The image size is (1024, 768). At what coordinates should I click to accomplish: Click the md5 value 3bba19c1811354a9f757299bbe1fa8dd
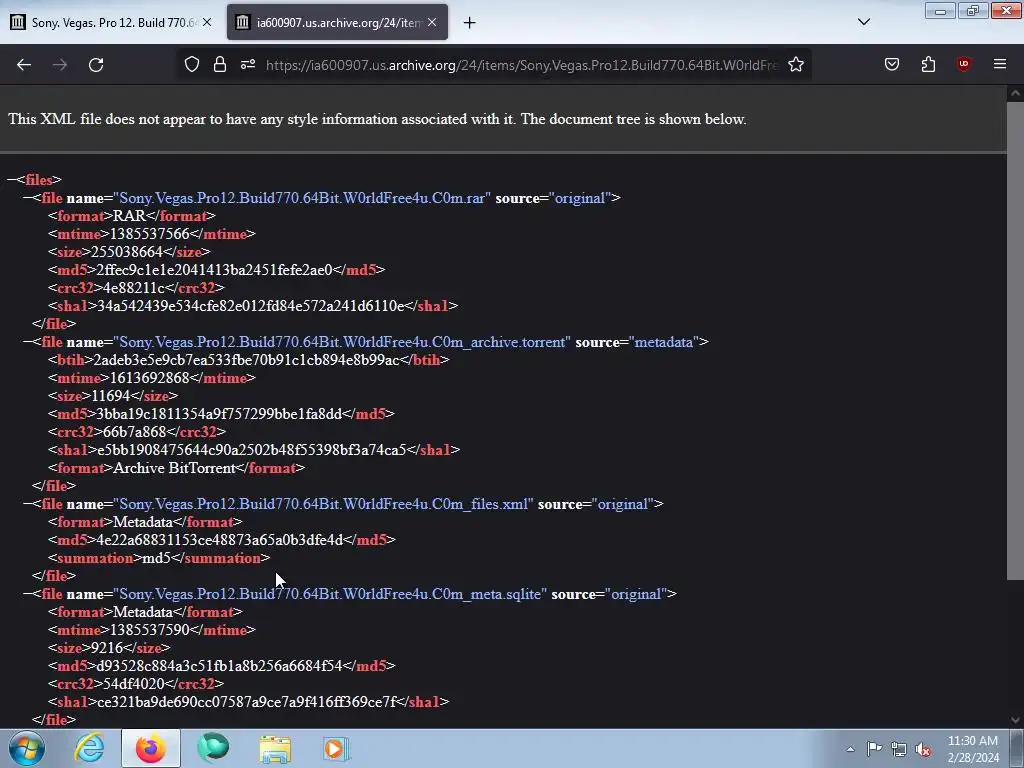click(x=219, y=413)
